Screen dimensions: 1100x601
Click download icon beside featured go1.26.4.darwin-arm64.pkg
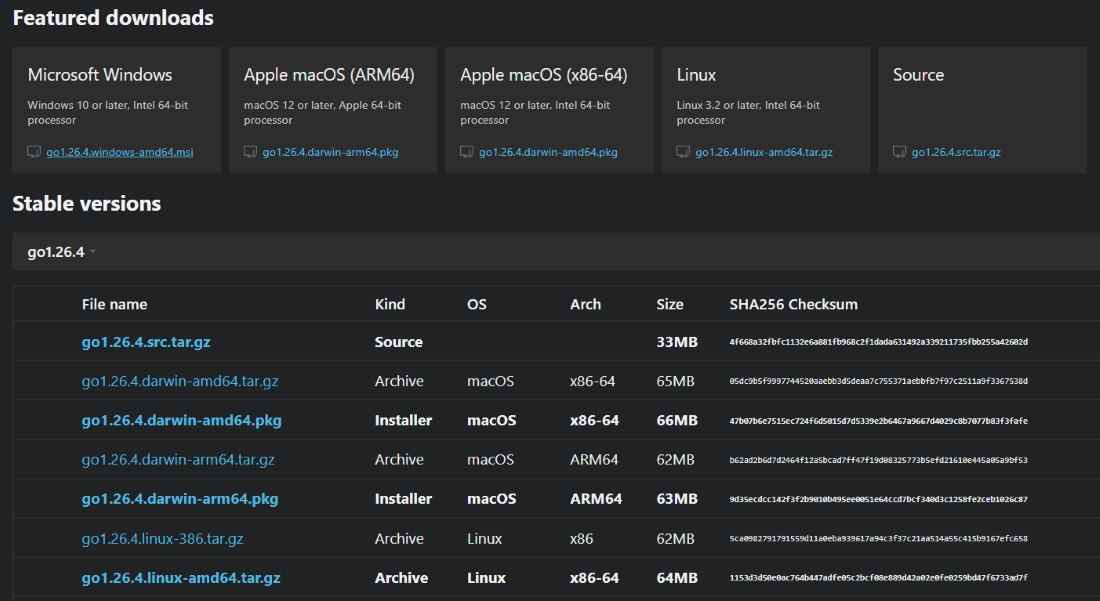click(250, 151)
